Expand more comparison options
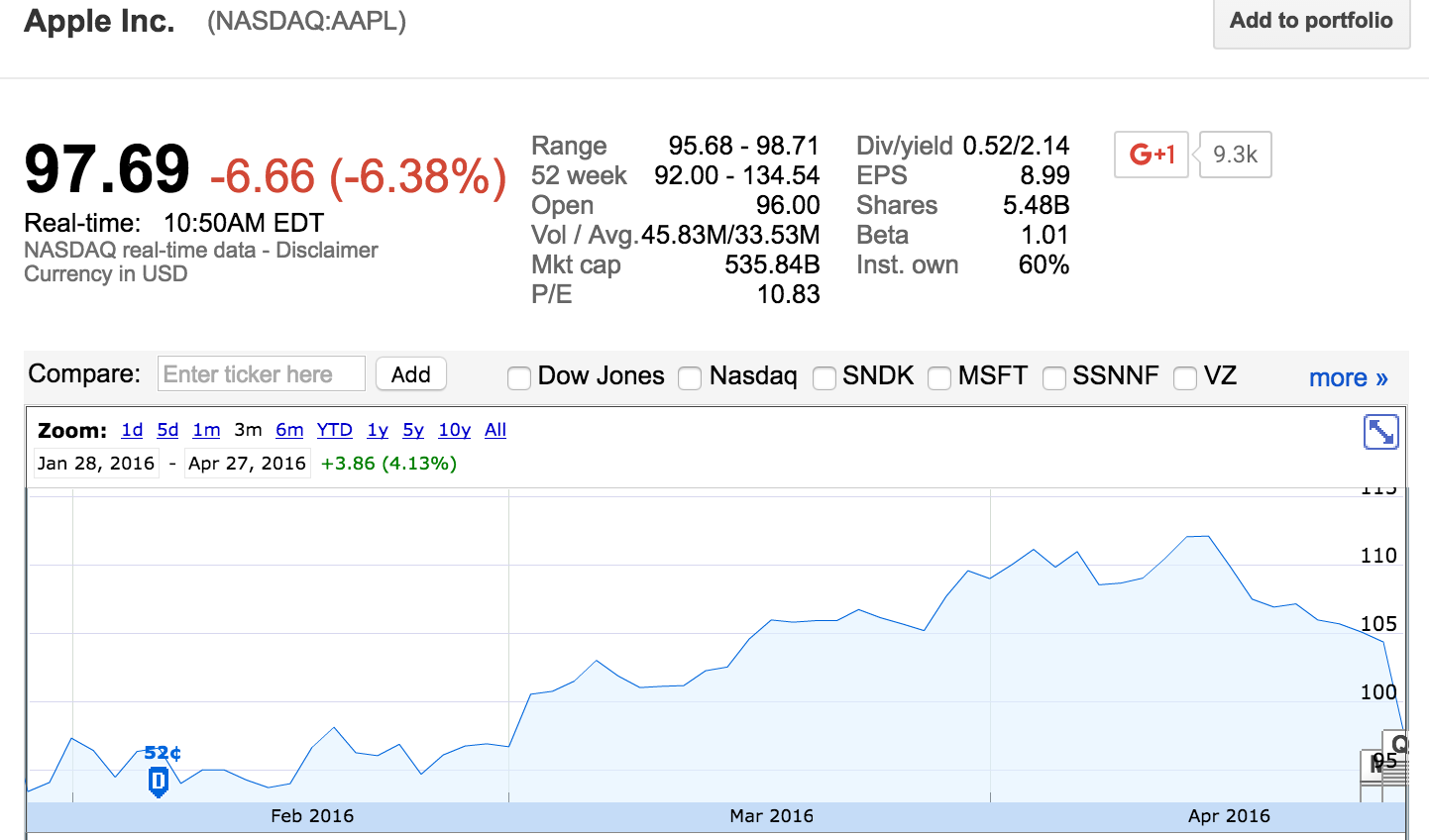 [x=1348, y=377]
